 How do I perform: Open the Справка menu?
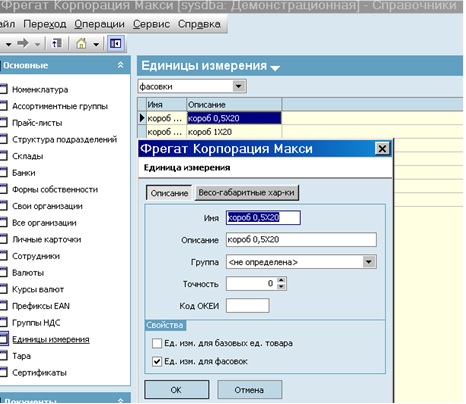[199, 24]
